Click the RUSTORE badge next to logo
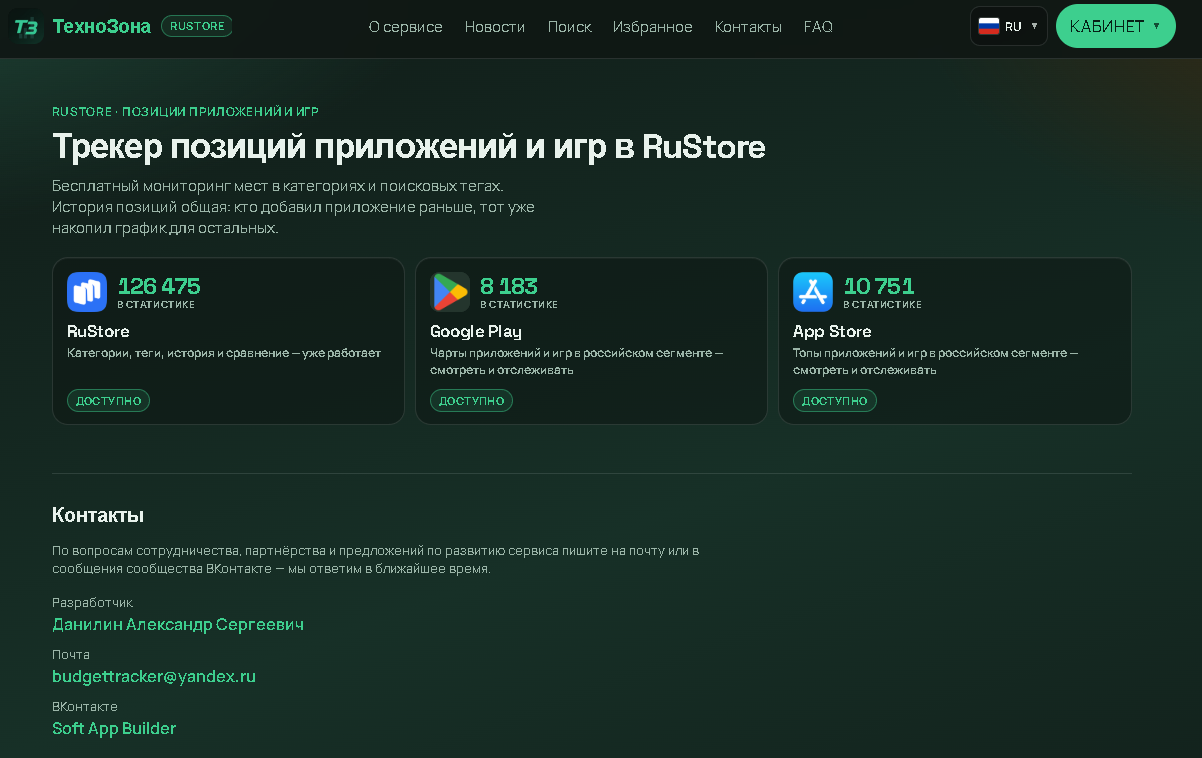 point(197,26)
